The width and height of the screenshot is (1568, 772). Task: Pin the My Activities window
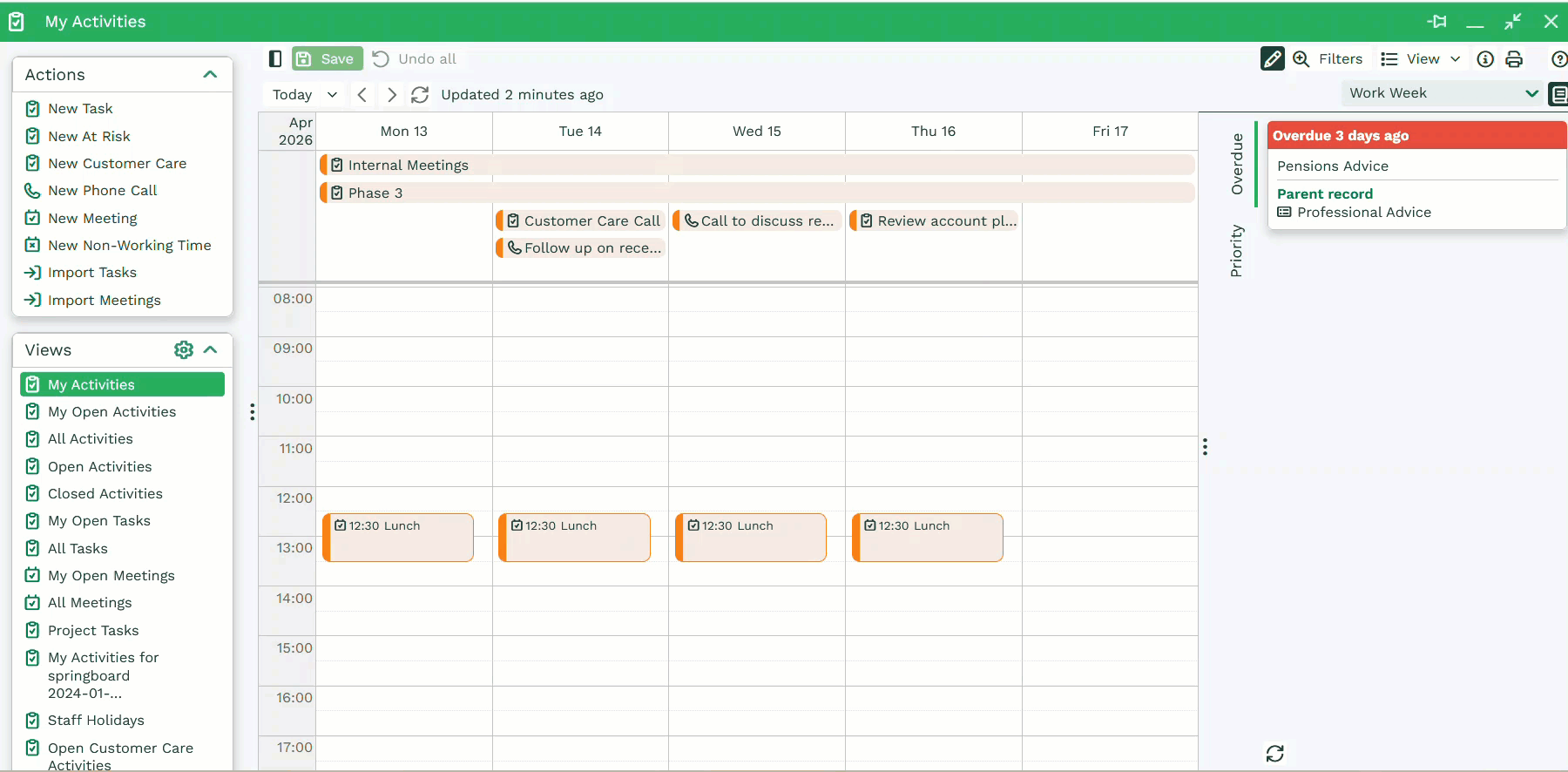pos(1436,22)
